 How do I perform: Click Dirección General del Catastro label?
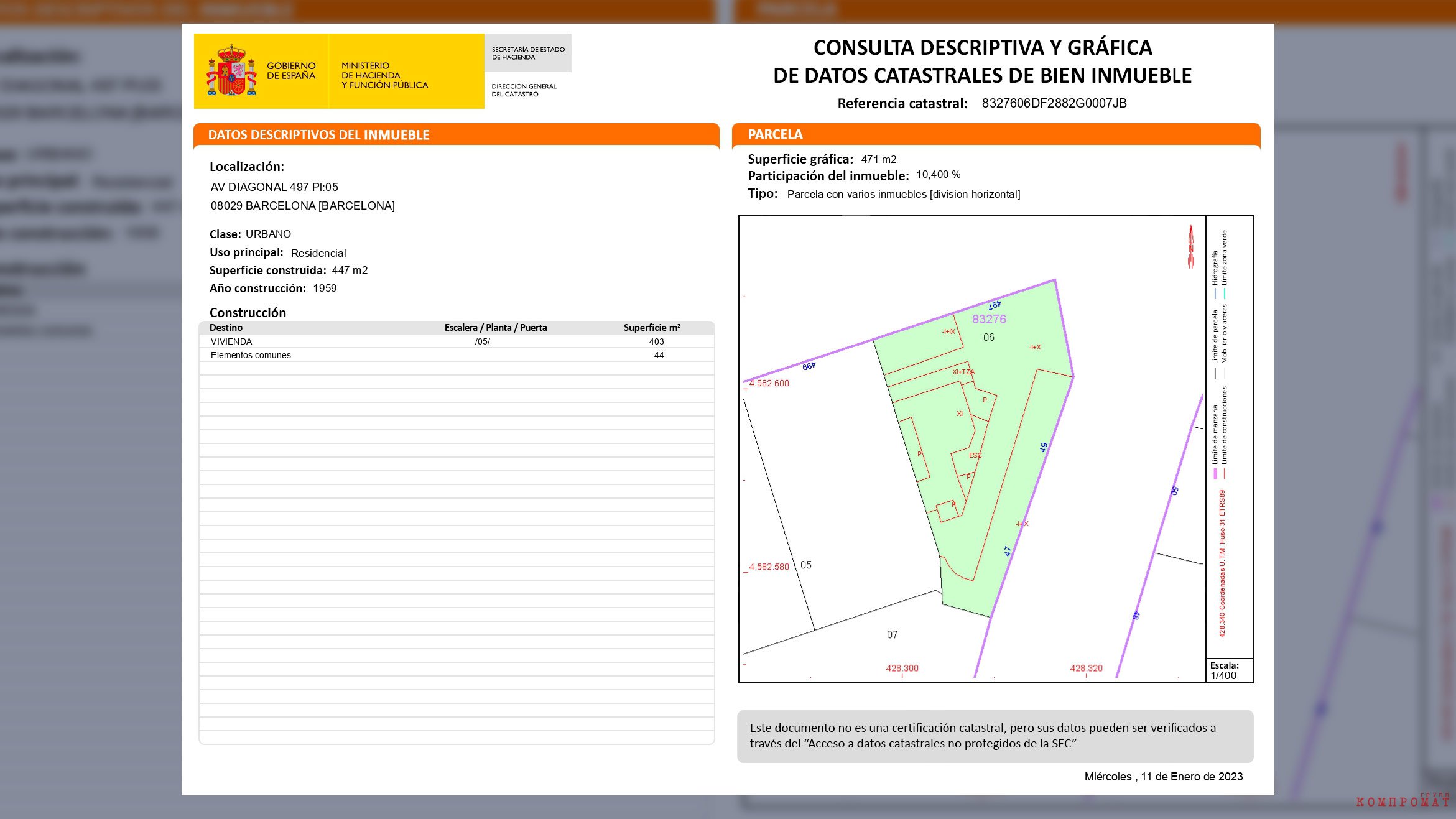point(524,90)
